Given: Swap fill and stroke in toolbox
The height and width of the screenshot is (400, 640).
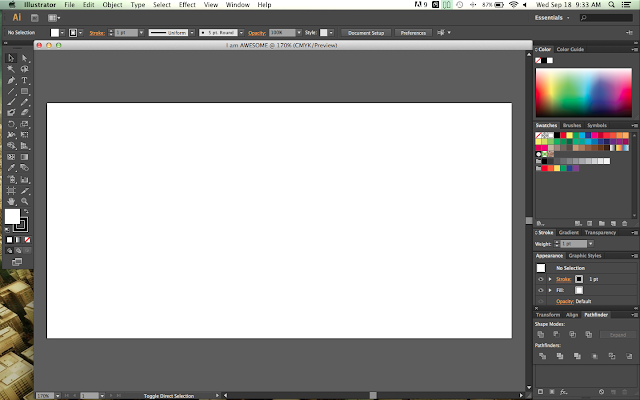Looking at the screenshot, I should tap(27, 211).
